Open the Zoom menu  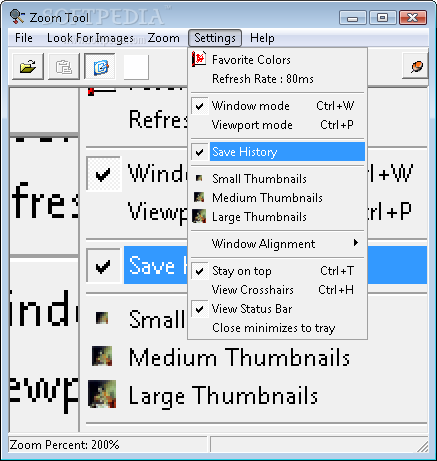(x=163, y=38)
